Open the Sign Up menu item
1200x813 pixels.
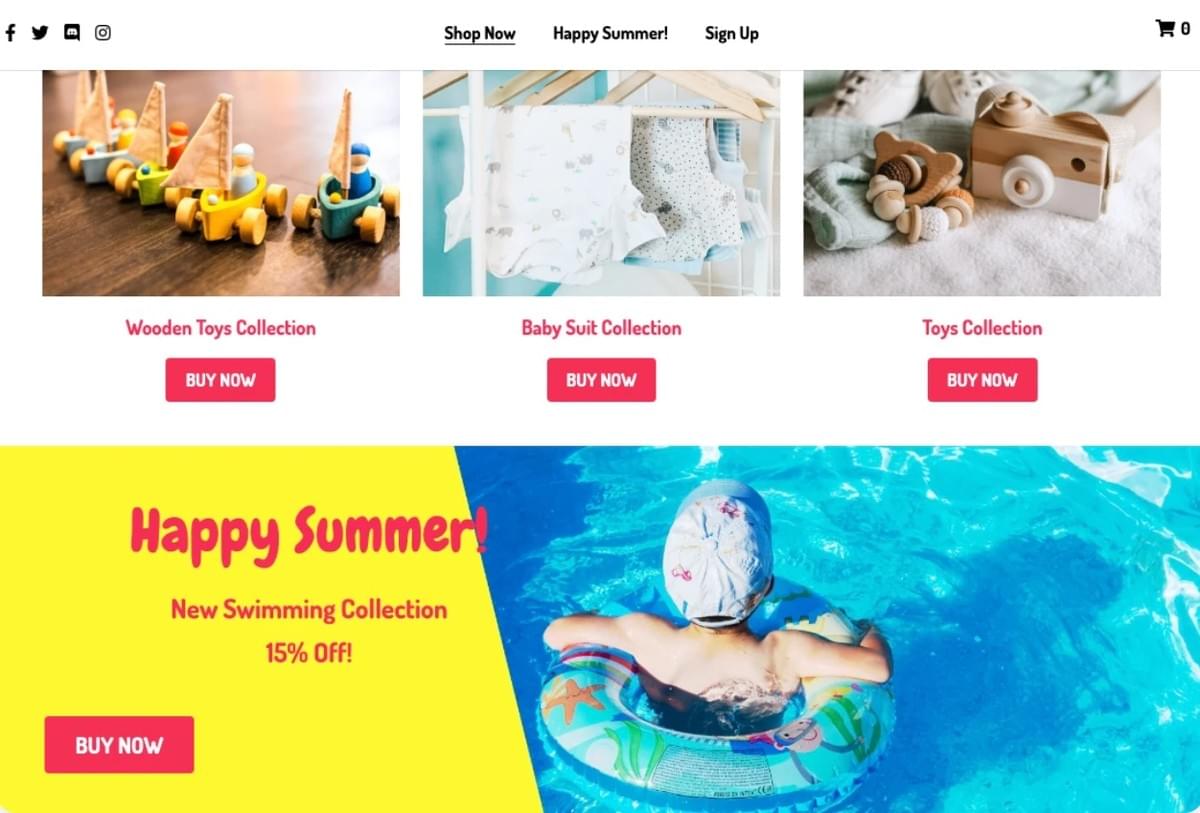(x=732, y=33)
